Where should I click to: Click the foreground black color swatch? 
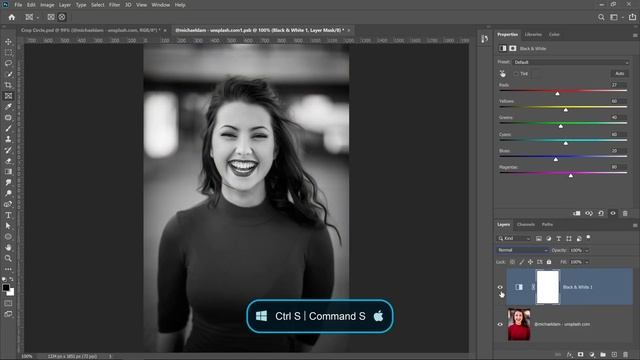(6, 287)
